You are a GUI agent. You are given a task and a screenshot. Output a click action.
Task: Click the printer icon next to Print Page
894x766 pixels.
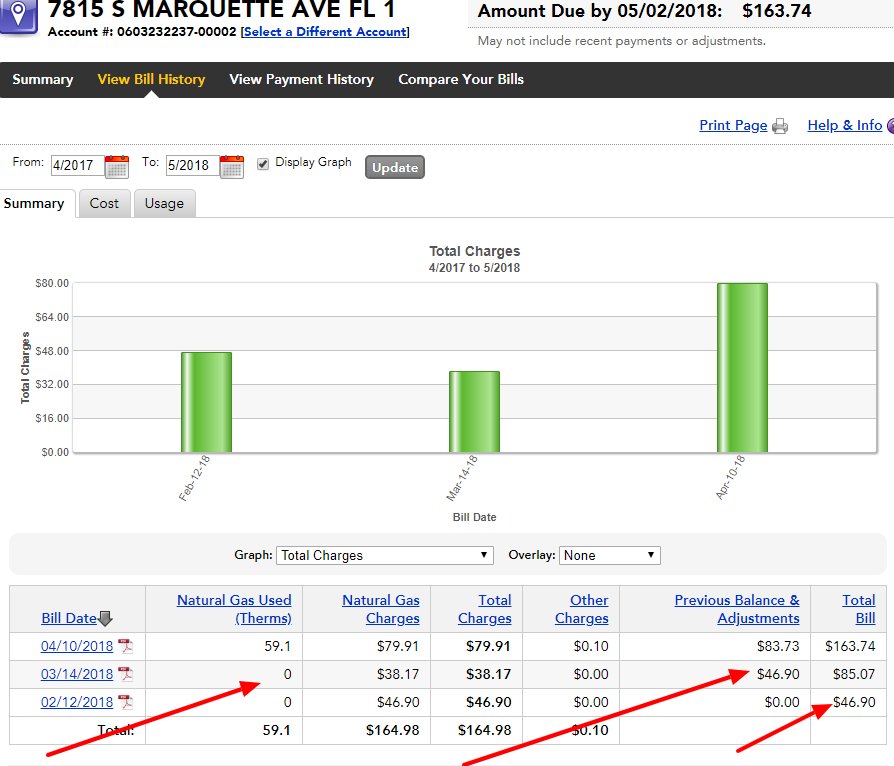[x=780, y=126]
